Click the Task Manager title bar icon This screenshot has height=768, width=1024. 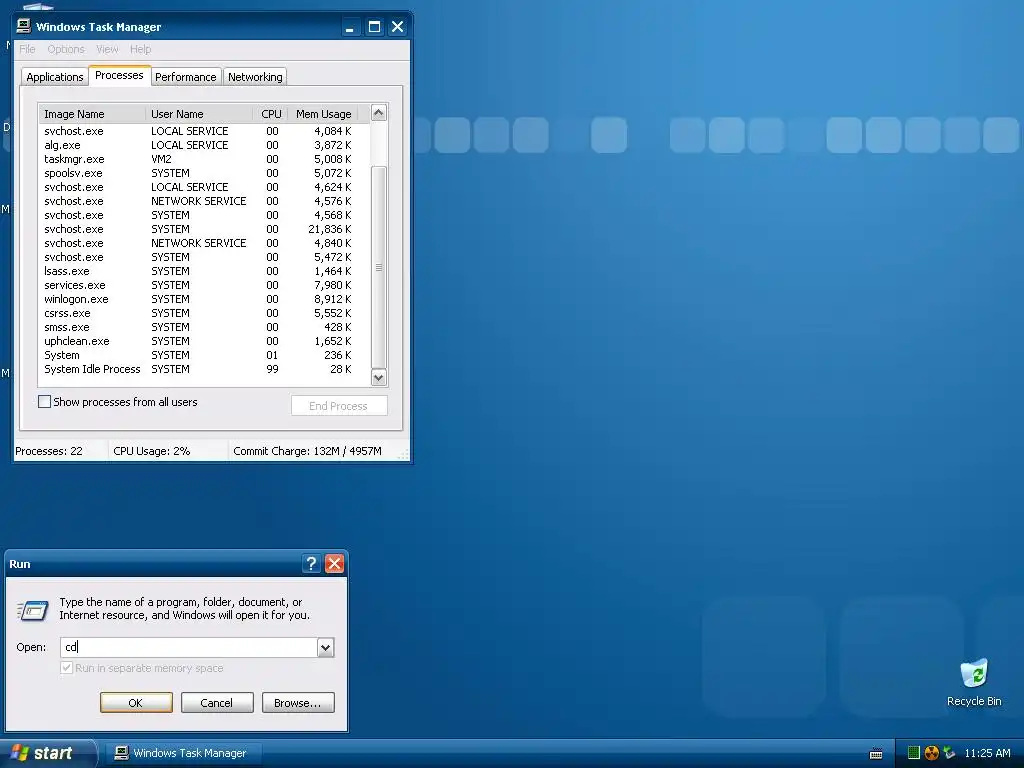pyautogui.click(x=24, y=26)
